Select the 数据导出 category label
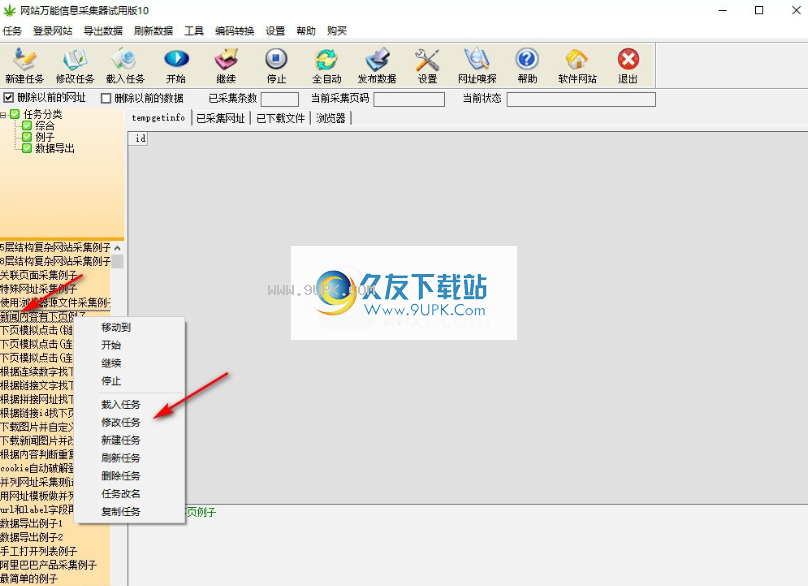Screen dimensions: 808x586 [x=55, y=148]
